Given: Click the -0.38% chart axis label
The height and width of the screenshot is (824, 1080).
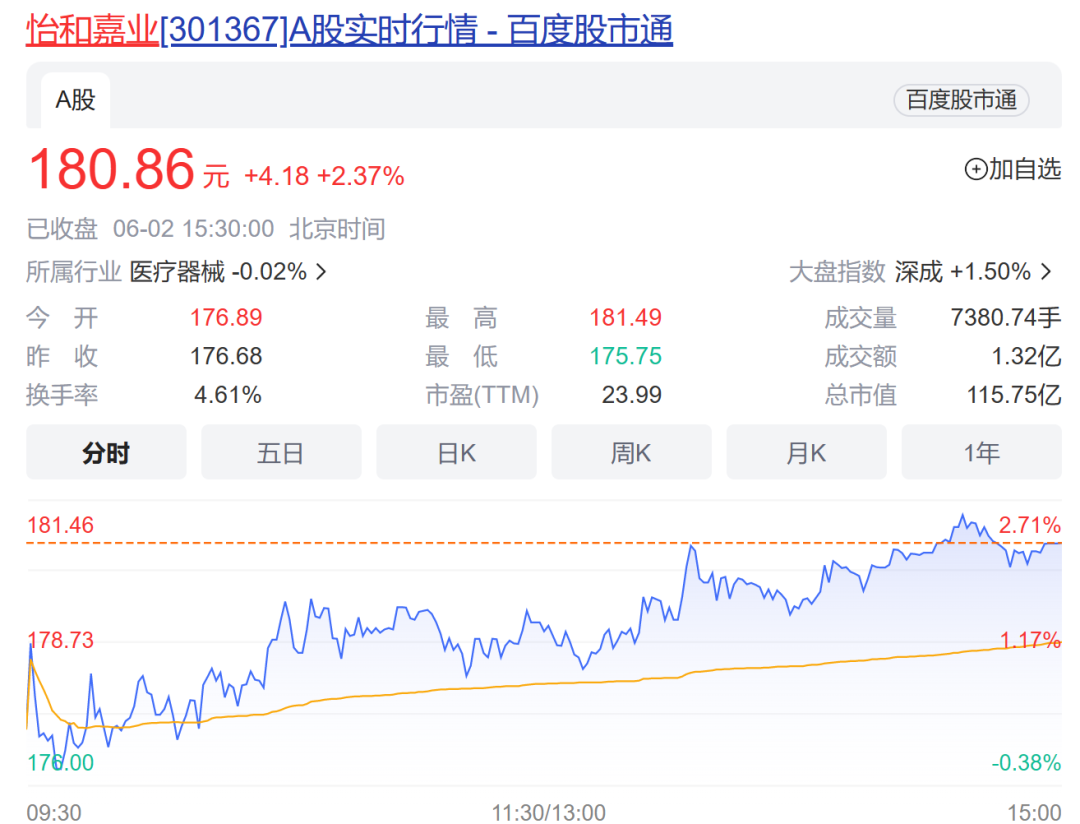Looking at the screenshot, I should click(1026, 763).
